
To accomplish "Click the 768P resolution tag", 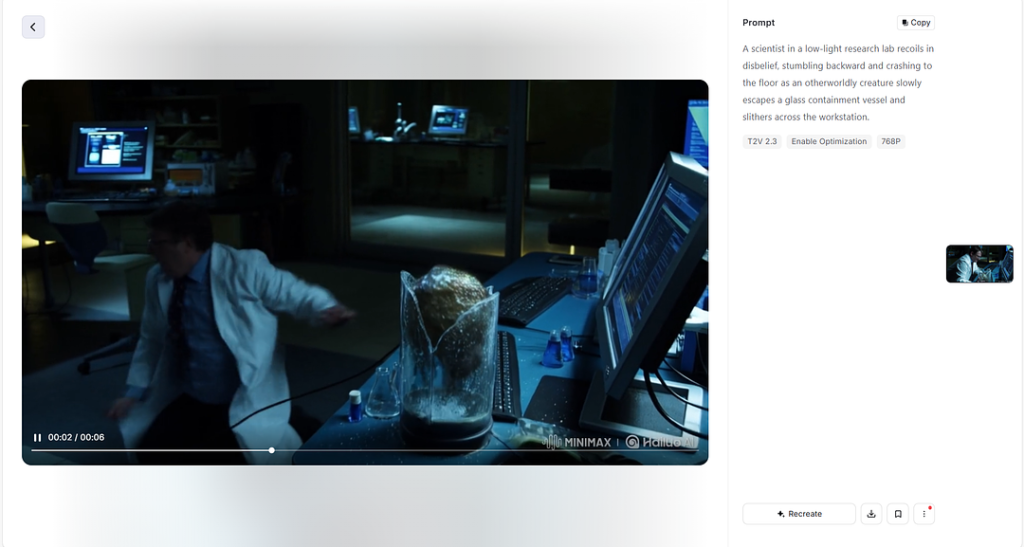I will click(x=891, y=142).
